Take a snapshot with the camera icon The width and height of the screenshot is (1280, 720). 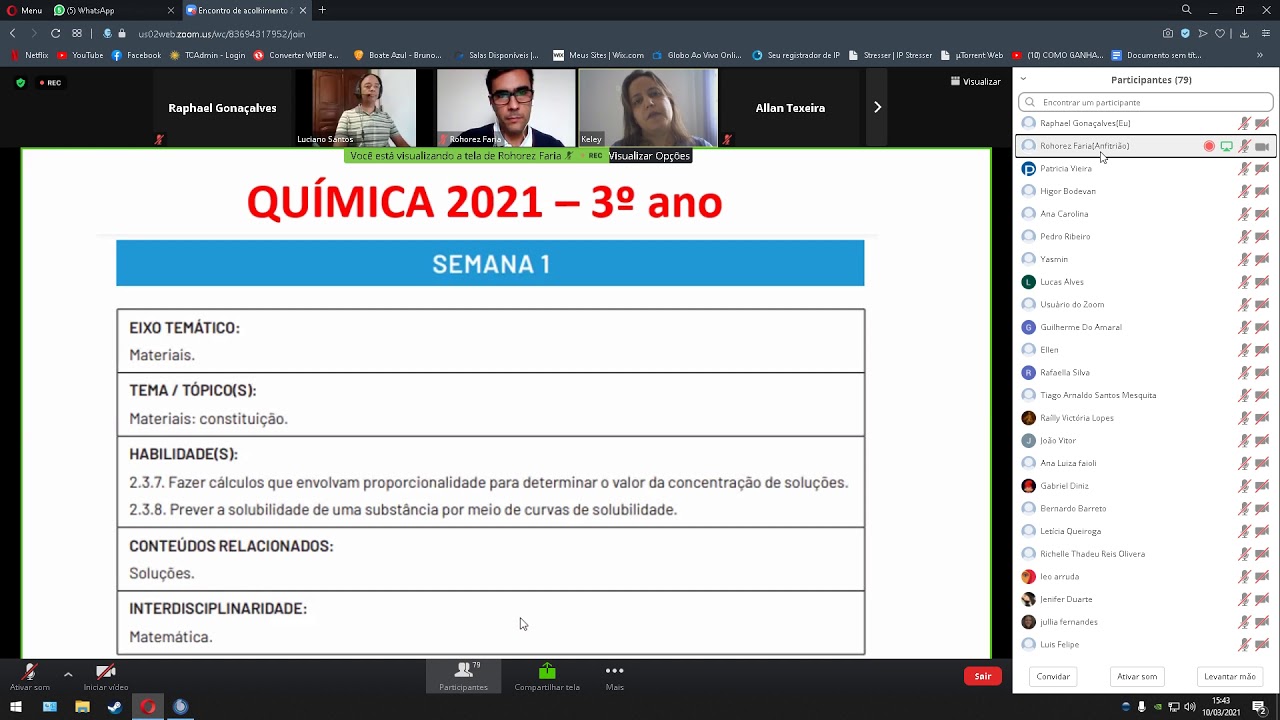tap(1167, 33)
